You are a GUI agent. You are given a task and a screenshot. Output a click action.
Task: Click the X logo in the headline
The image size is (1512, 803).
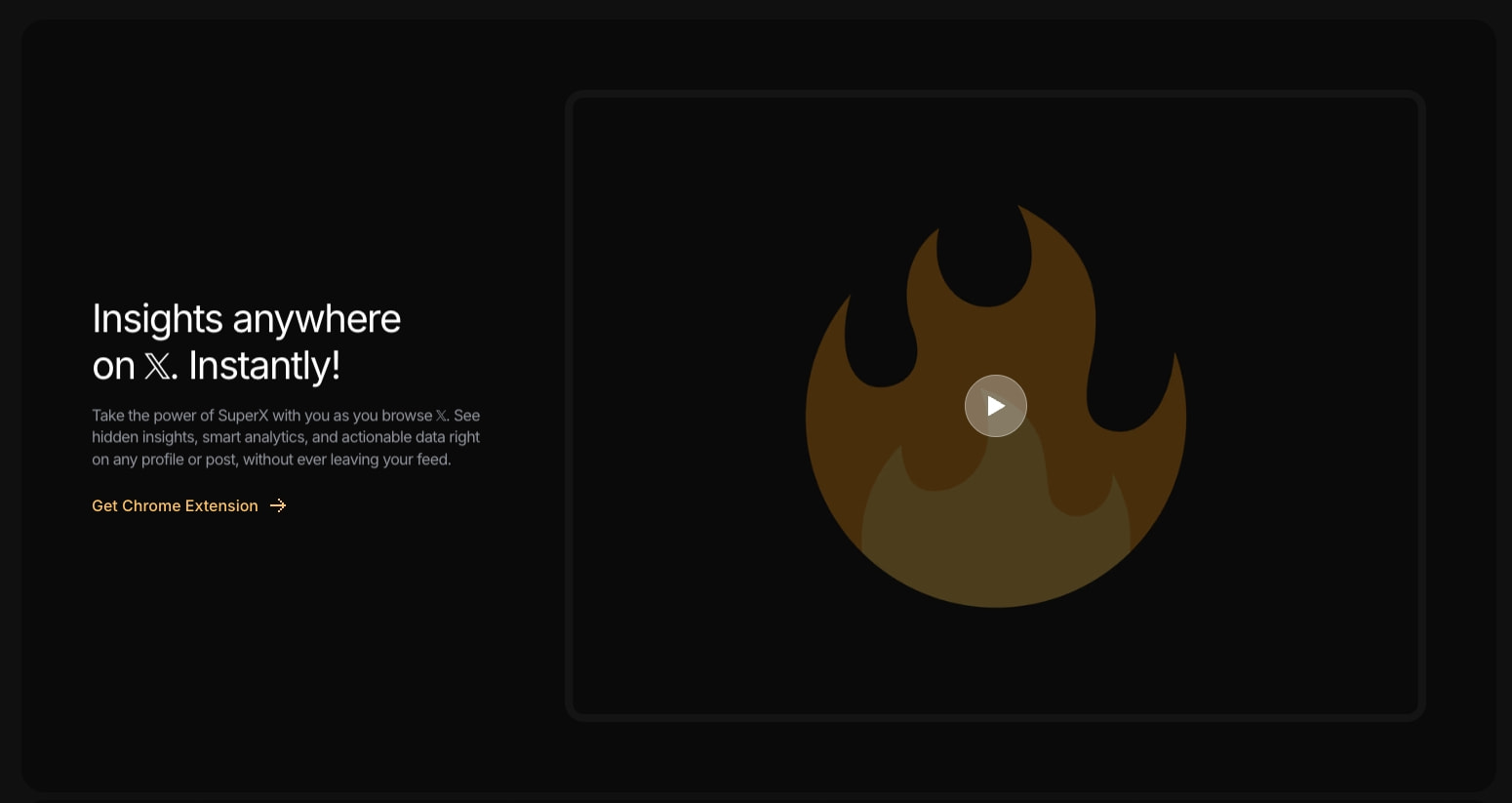[156, 367]
